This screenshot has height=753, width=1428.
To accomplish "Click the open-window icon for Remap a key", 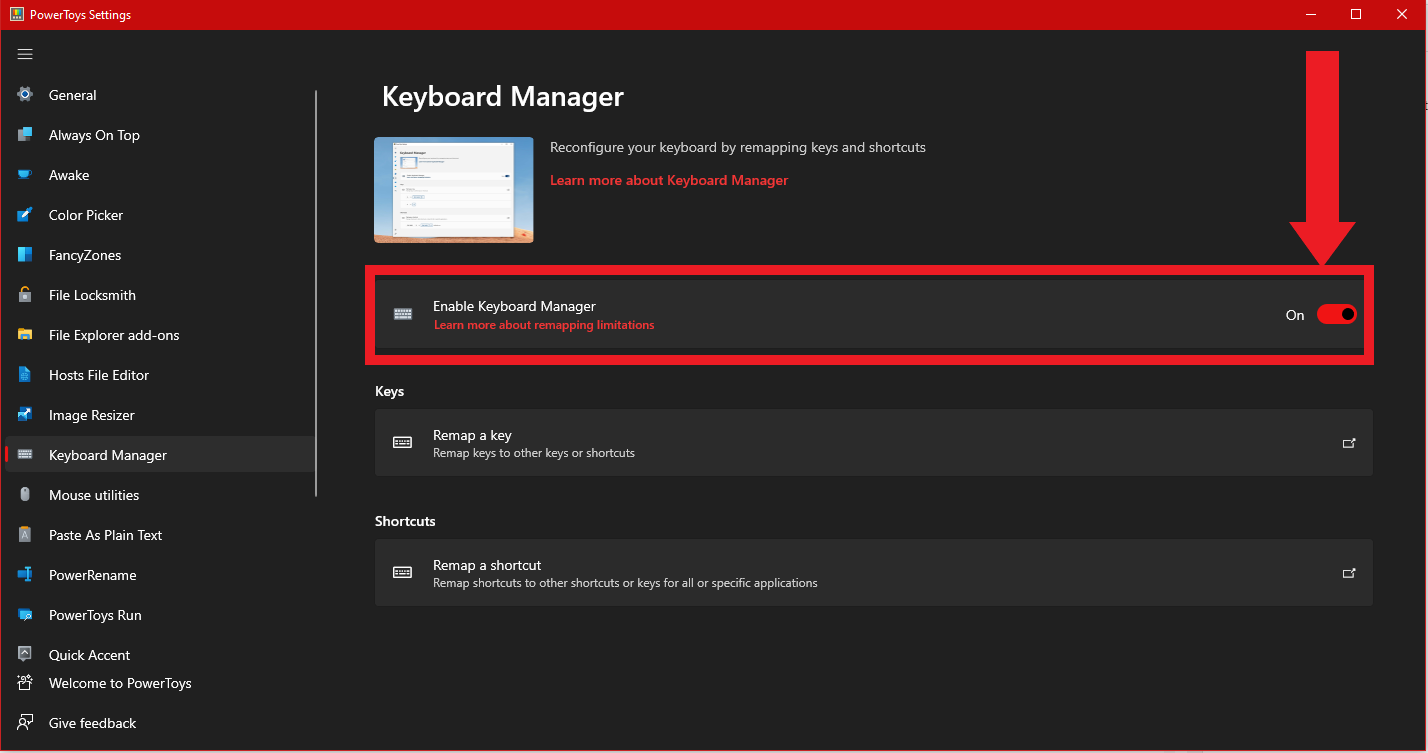I will point(1349,443).
